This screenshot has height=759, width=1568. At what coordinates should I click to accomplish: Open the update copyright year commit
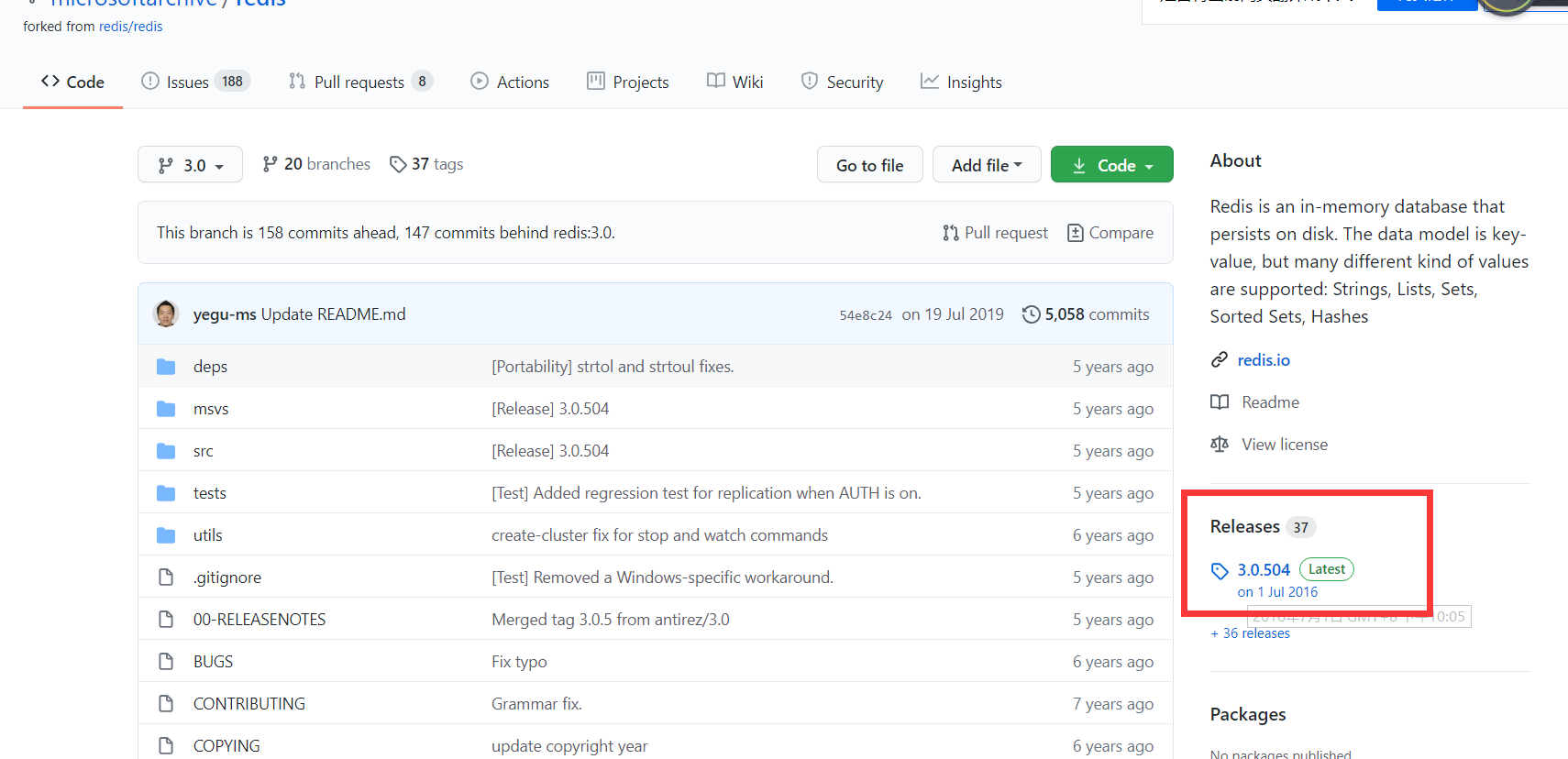569,746
